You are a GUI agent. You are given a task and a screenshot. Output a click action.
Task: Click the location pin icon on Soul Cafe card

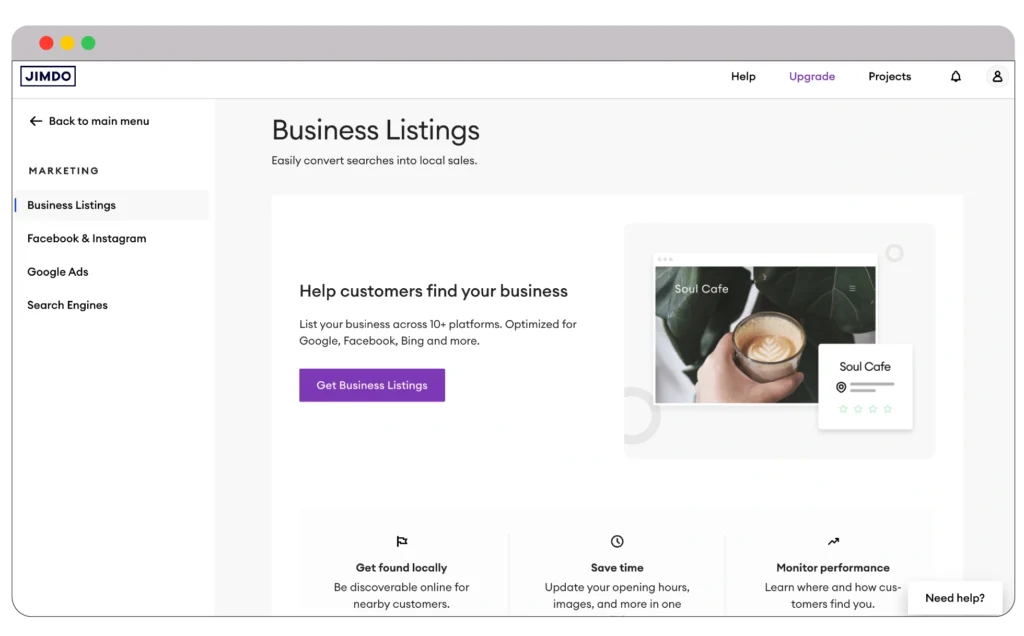click(x=841, y=387)
